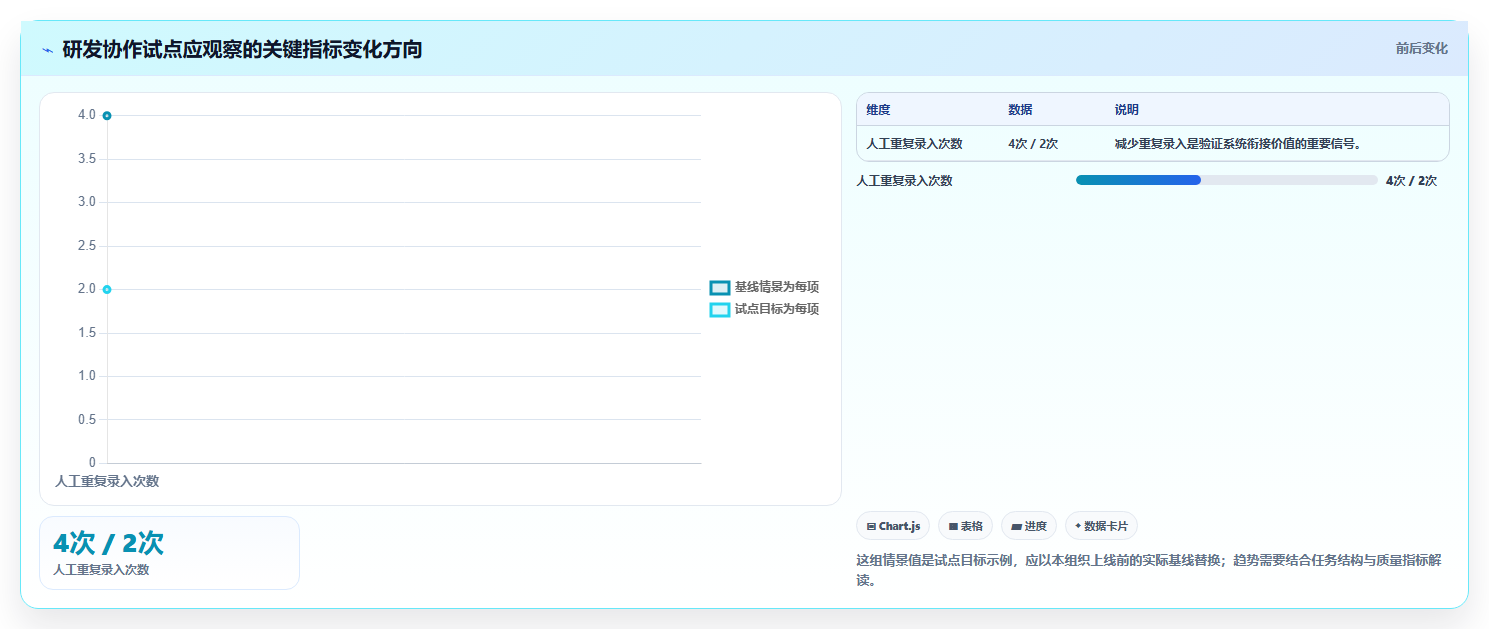Click the pilot target data point at 2.0
Viewport: 1489px width, 629px height.
(x=107, y=289)
